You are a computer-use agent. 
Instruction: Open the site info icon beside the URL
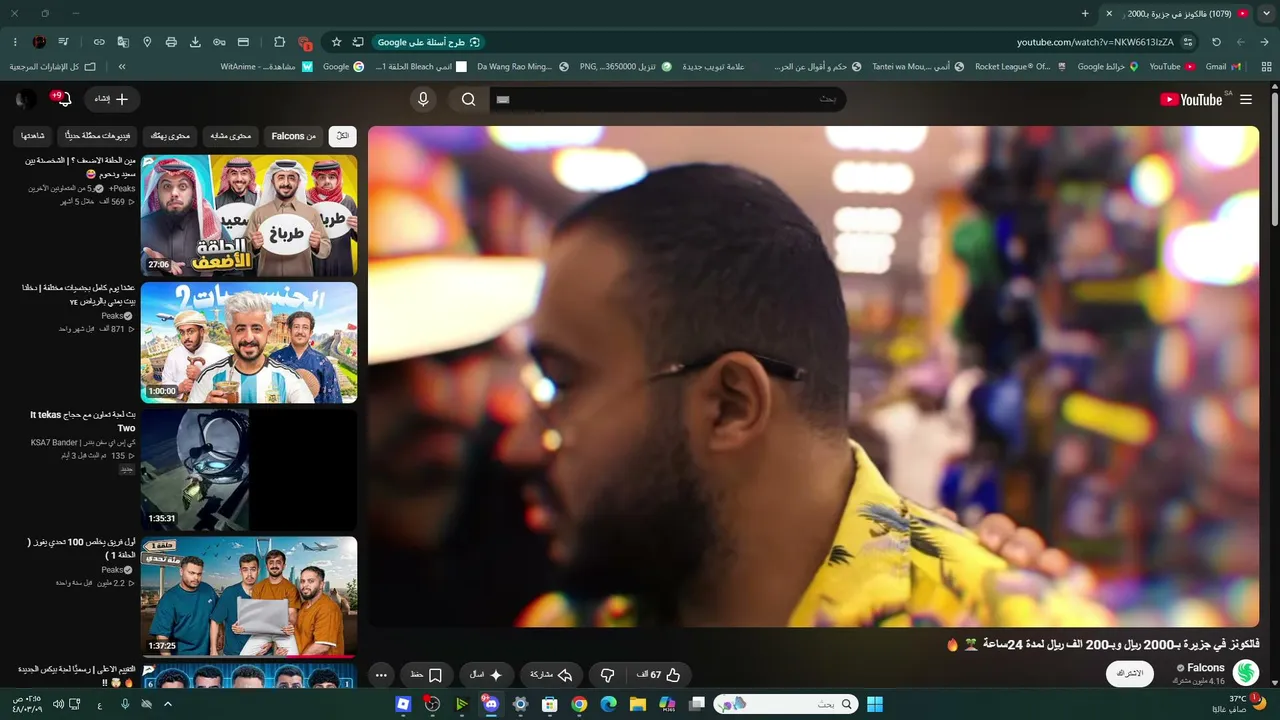point(1188,42)
